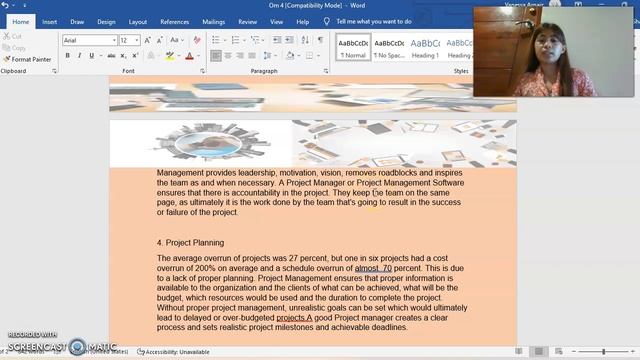640x360 pixels.
Task: Toggle Strikethrough formatting
Action: pos(111,56)
